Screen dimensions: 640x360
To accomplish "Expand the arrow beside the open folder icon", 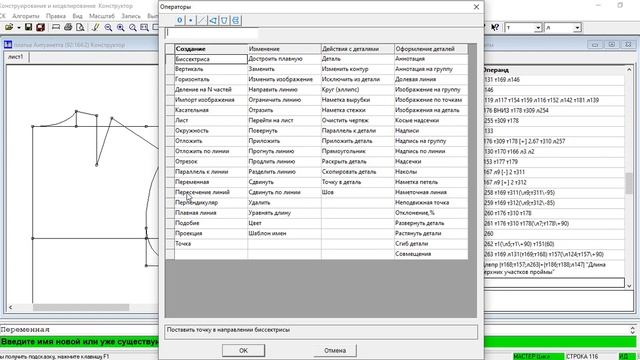I will [x=19, y=28].
